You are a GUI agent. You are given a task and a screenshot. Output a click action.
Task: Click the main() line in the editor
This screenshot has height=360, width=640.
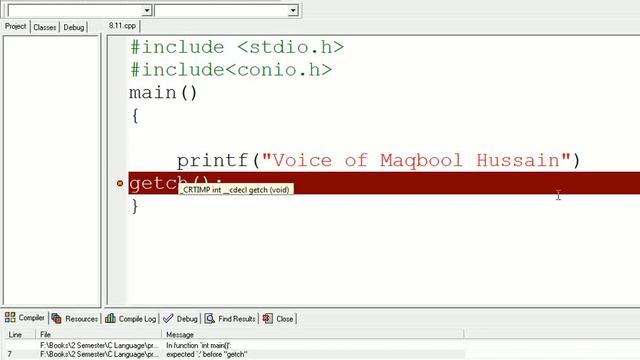pyautogui.click(x=163, y=93)
